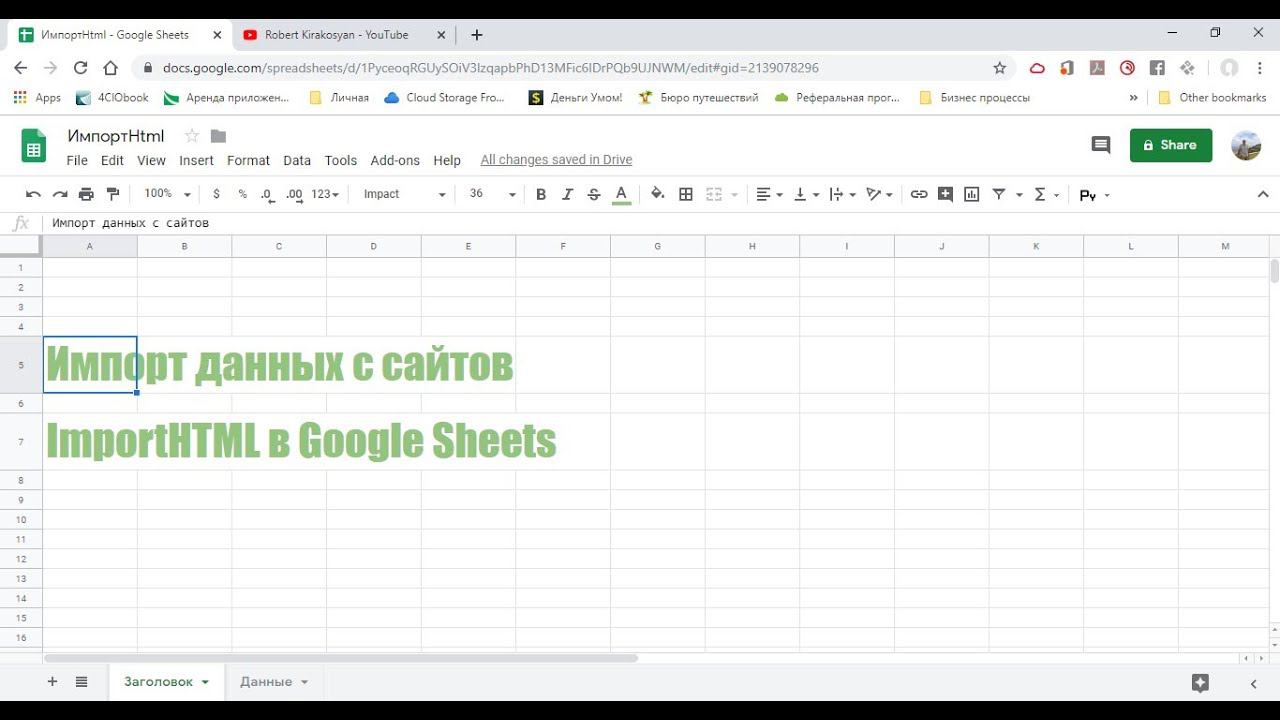Click the Insert chart icon
Image resolution: width=1280 pixels, height=720 pixels.
coord(971,194)
